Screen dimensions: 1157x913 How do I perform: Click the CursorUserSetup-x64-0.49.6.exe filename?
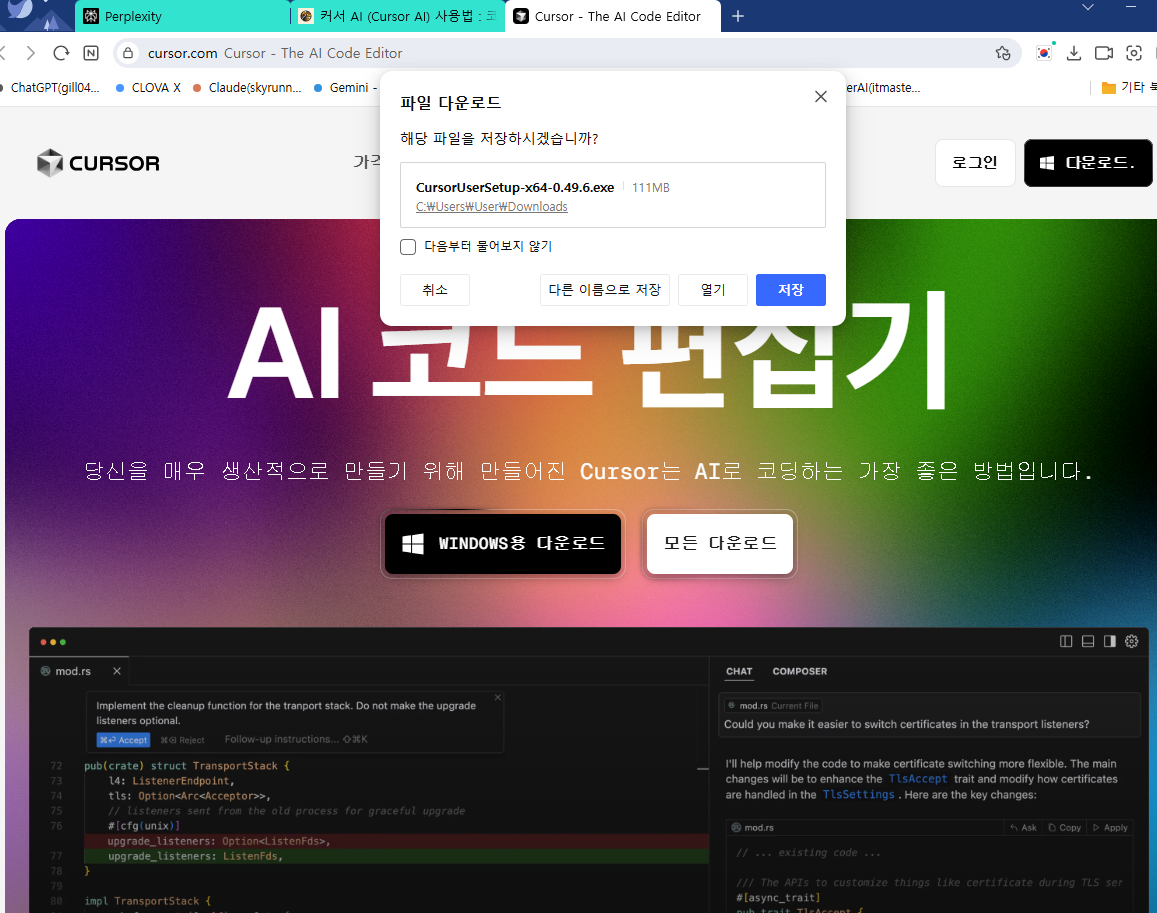[x=514, y=187]
